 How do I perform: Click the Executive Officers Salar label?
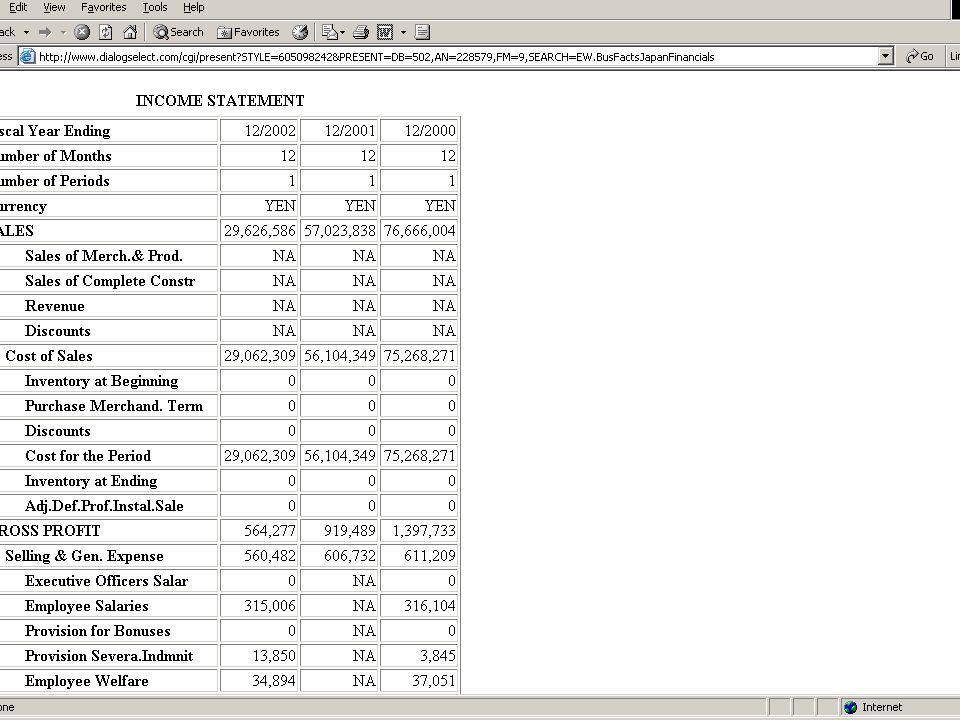(x=107, y=581)
